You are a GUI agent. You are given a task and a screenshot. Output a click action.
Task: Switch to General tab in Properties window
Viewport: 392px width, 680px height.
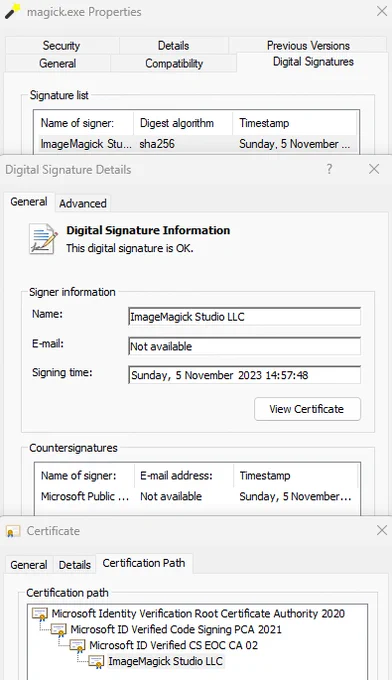pos(58,63)
